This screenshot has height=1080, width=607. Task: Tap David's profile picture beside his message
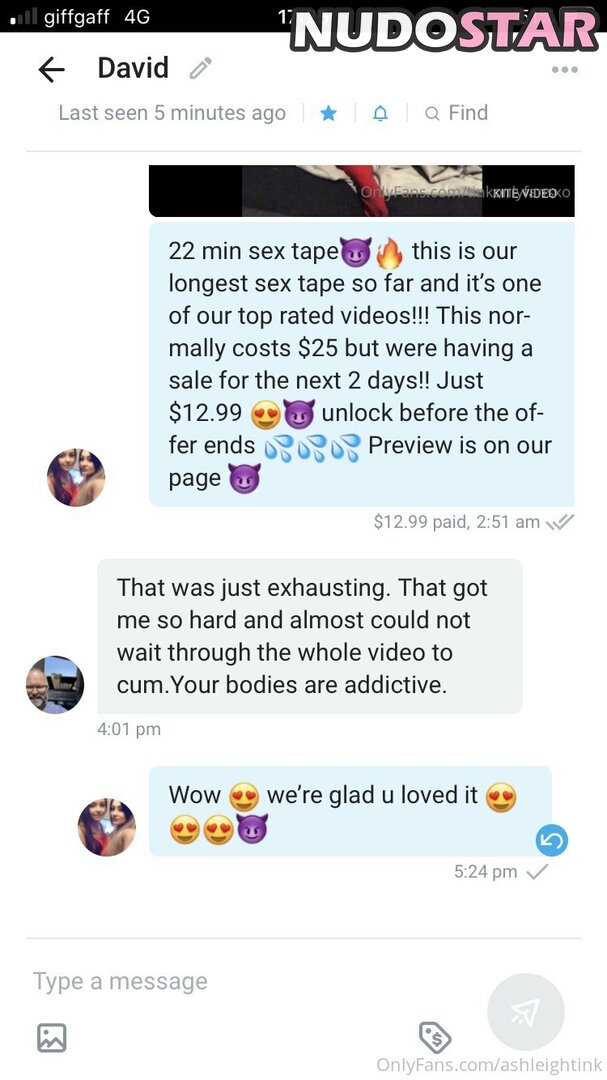point(55,684)
